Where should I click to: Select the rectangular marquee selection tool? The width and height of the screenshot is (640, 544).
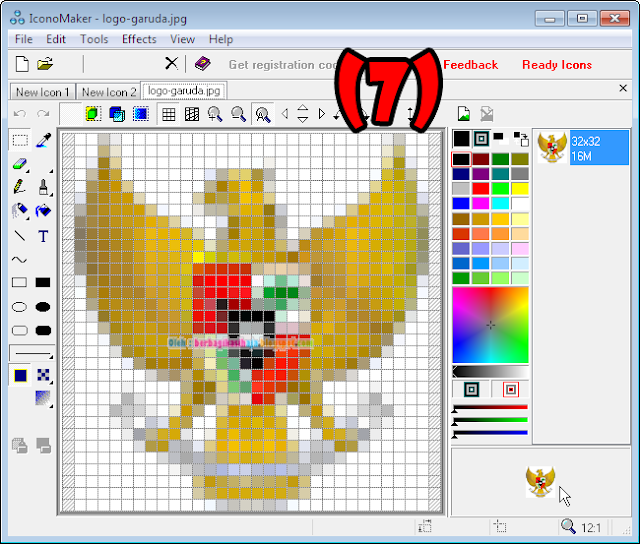20,140
